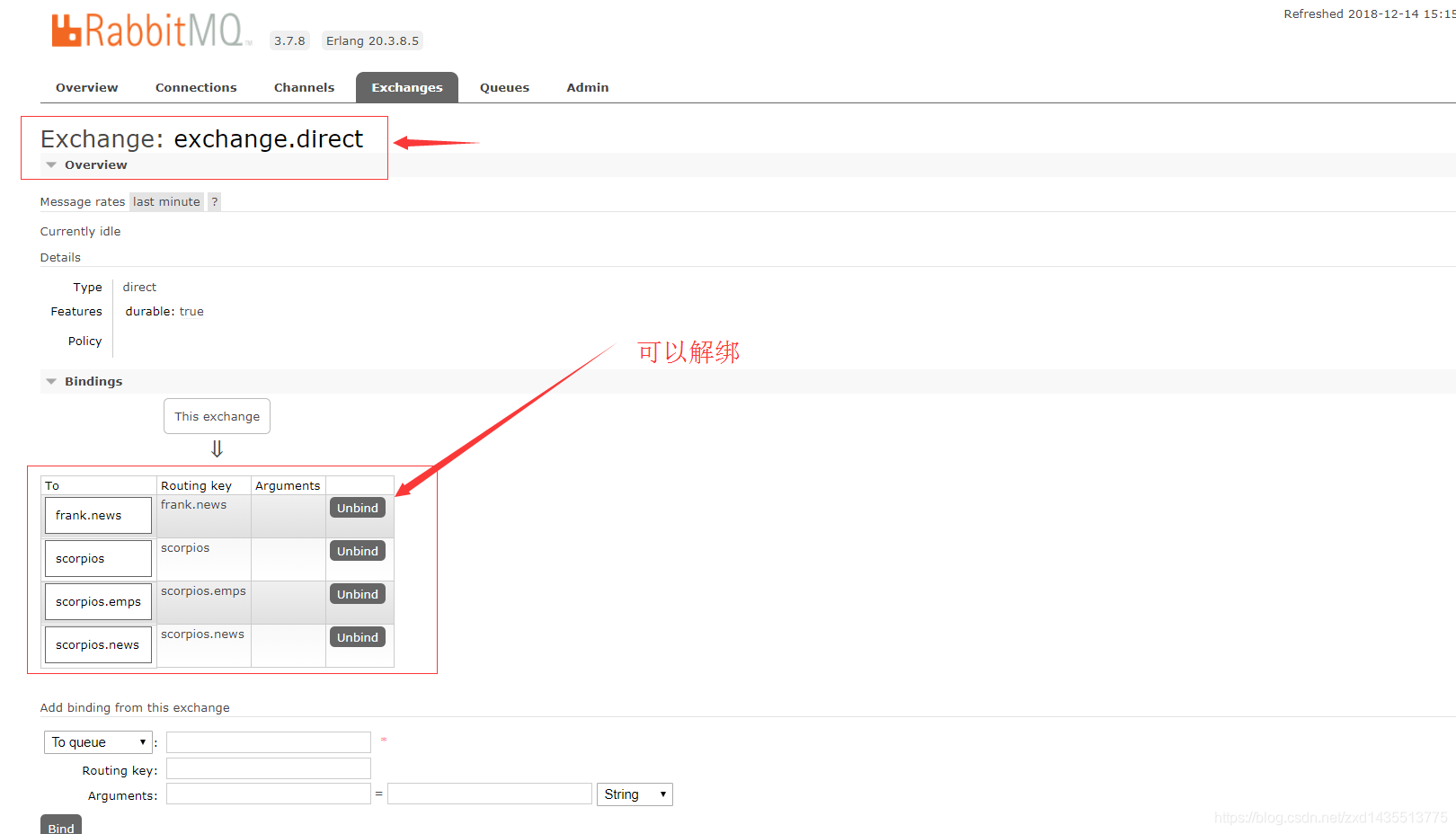The image size is (1456, 834).
Task: Click the Refreshed timestamp text
Action: (x=1369, y=14)
